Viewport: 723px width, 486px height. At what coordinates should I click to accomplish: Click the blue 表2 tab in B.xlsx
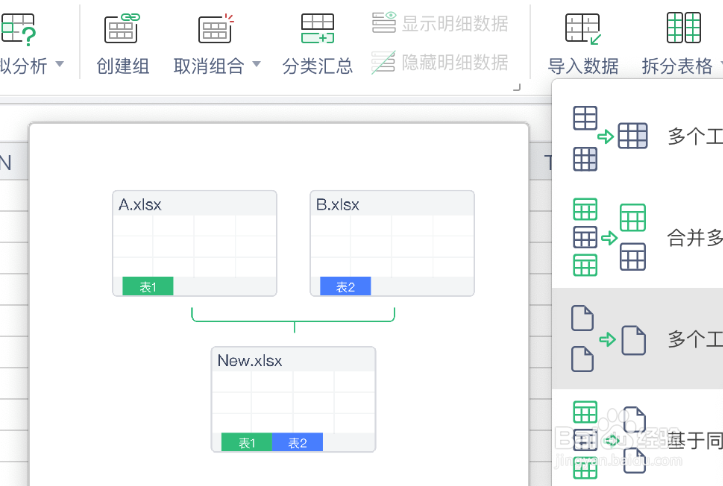(345, 287)
